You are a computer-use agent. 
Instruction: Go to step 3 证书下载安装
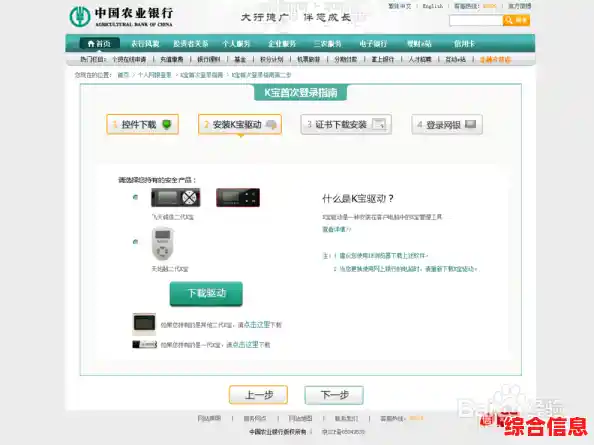pyautogui.click(x=346, y=124)
